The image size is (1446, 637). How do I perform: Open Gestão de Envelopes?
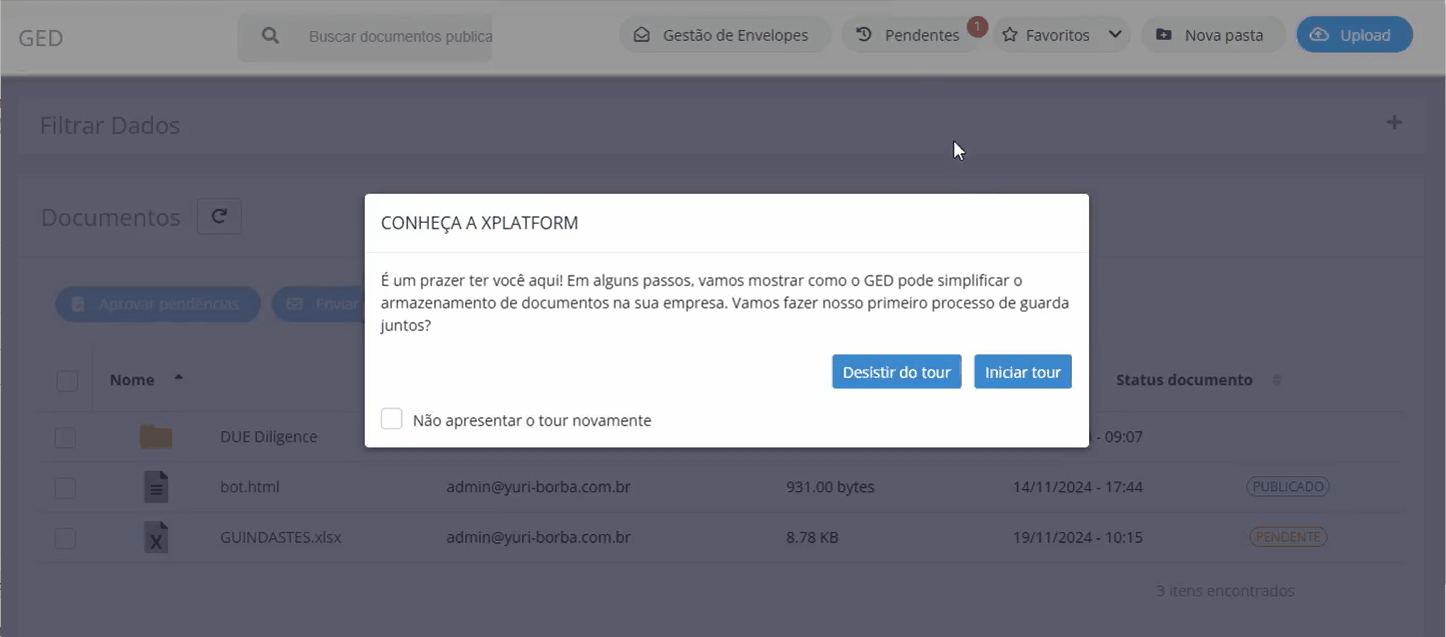(725, 35)
